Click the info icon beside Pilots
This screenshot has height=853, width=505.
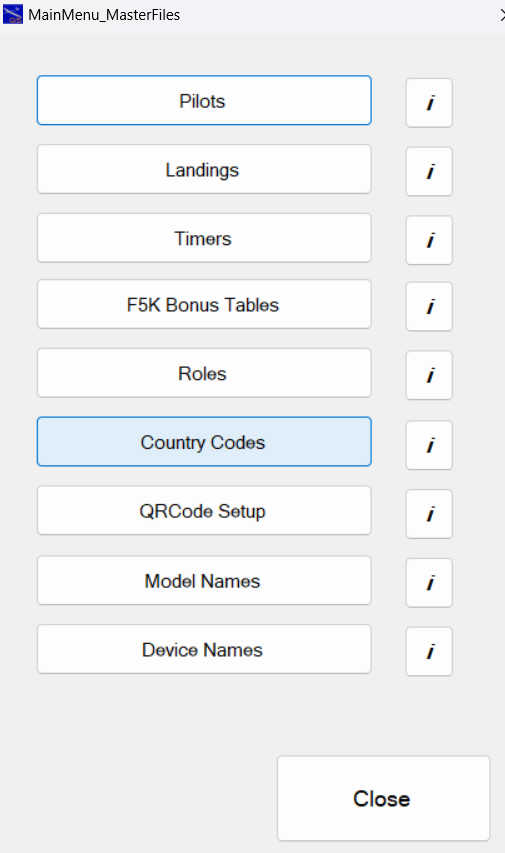point(429,103)
